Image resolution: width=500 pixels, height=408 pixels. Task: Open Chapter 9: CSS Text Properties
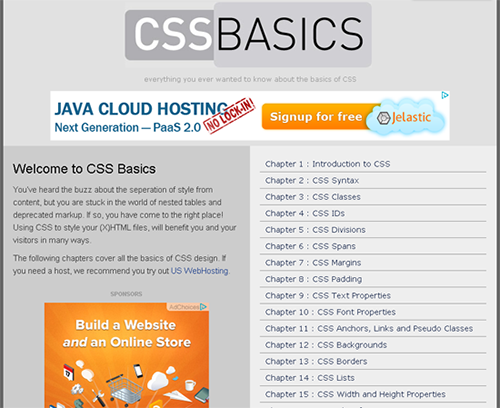[328, 296]
